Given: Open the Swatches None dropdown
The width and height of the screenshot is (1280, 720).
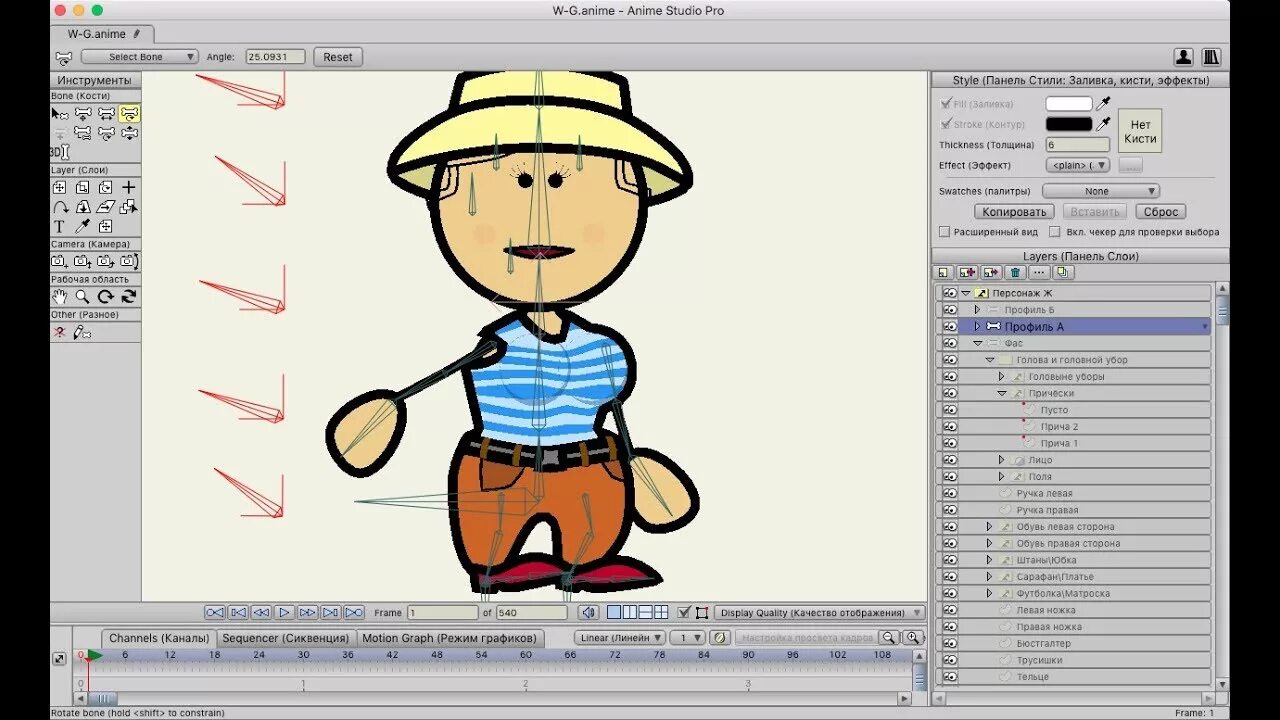Looking at the screenshot, I should [1101, 191].
